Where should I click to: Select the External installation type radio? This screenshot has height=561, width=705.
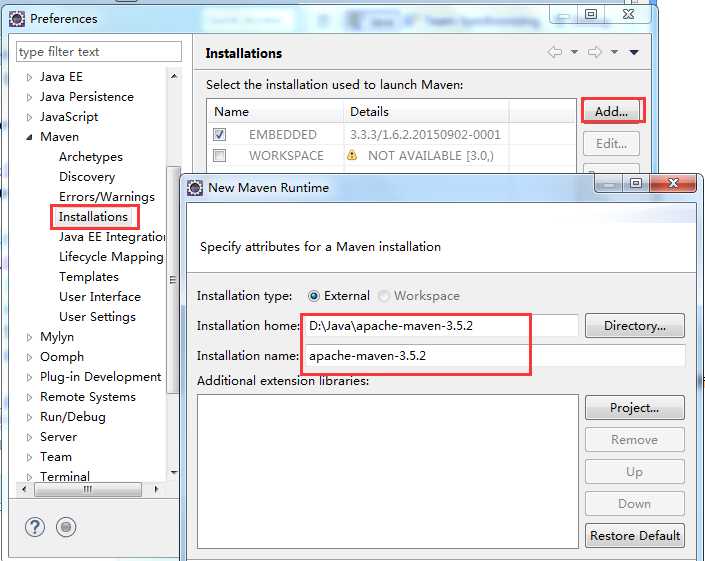coord(314,296)
